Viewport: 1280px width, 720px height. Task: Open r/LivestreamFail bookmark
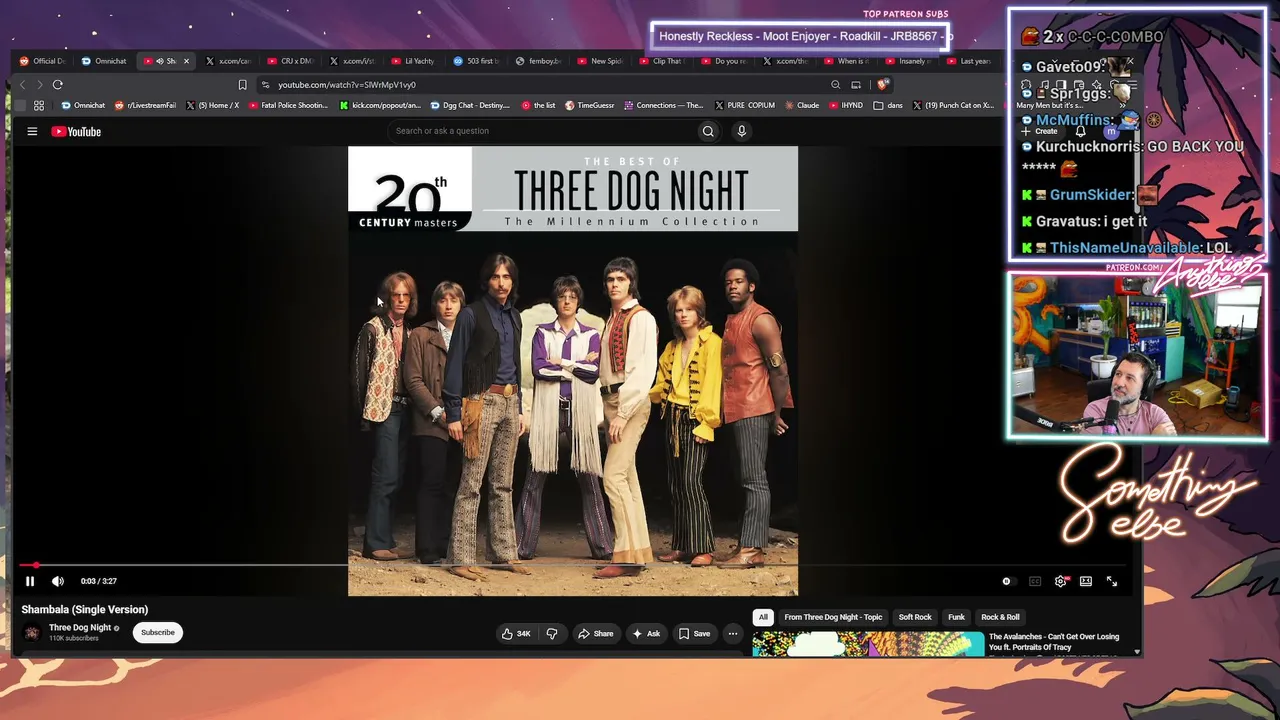click(146, 105)
